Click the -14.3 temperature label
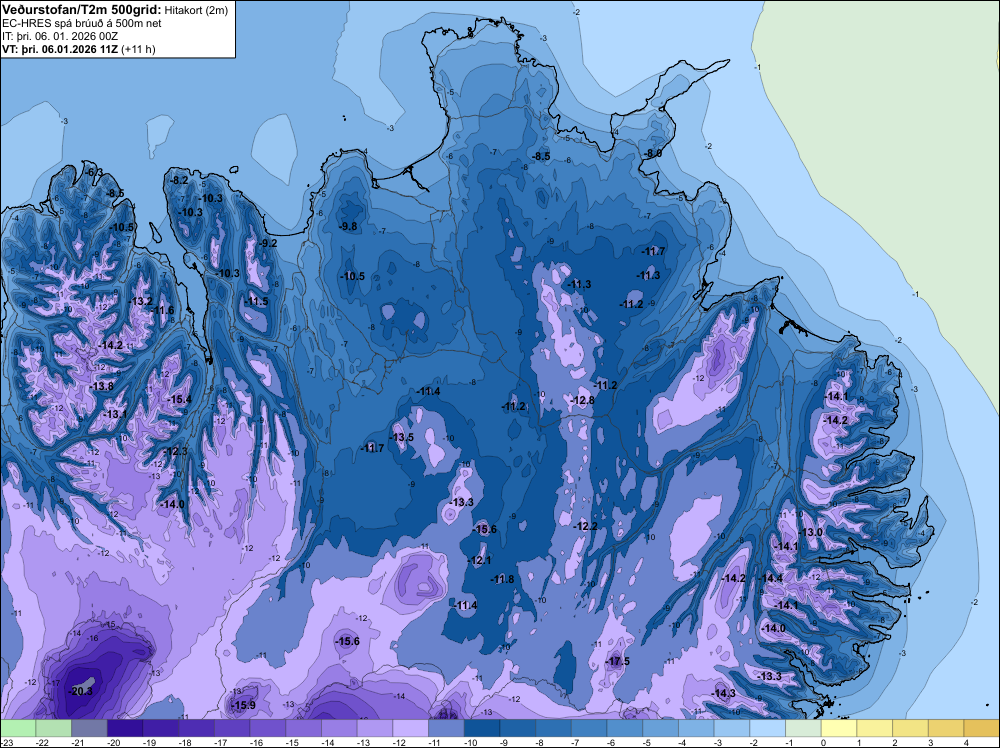Viewport: 1000px width, 748px height. [x=723, y=693]
